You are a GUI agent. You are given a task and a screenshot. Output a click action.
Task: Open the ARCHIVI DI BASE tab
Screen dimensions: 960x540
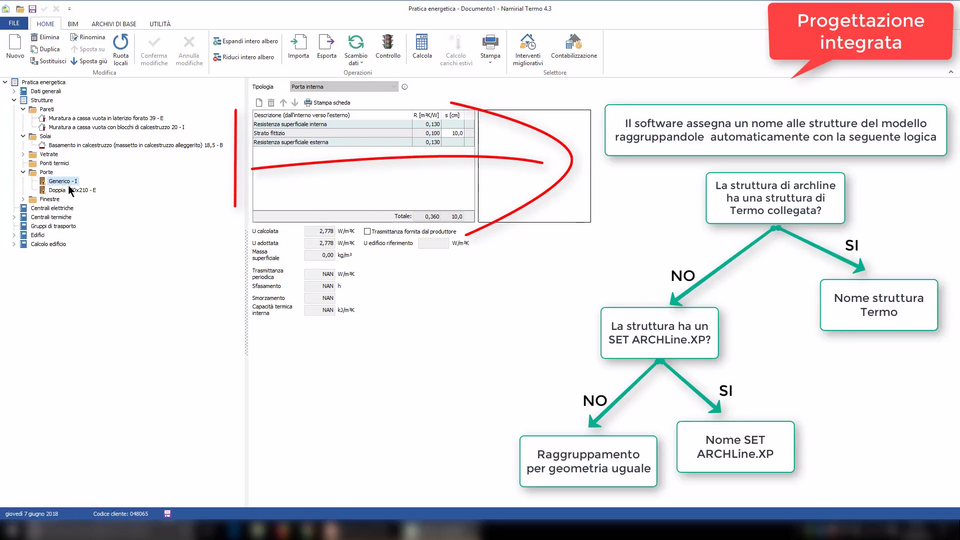coord(114,24)
